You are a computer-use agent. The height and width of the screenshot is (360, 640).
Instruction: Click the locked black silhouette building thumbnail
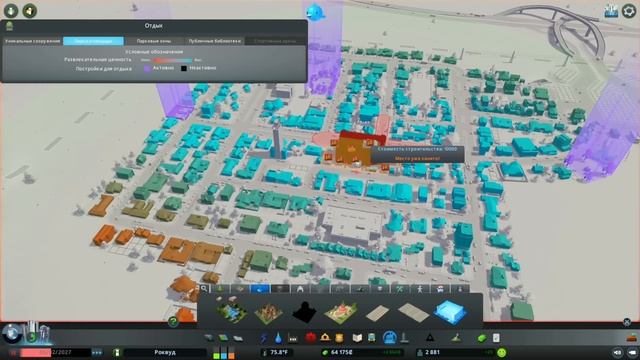(x=304, y=312)
